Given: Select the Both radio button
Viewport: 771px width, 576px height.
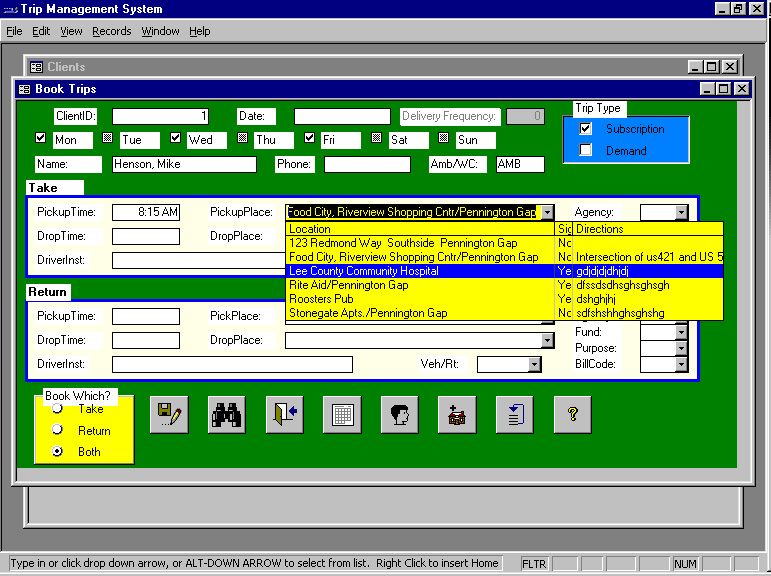Looking at the screenshot, I should tap(58, 451).
